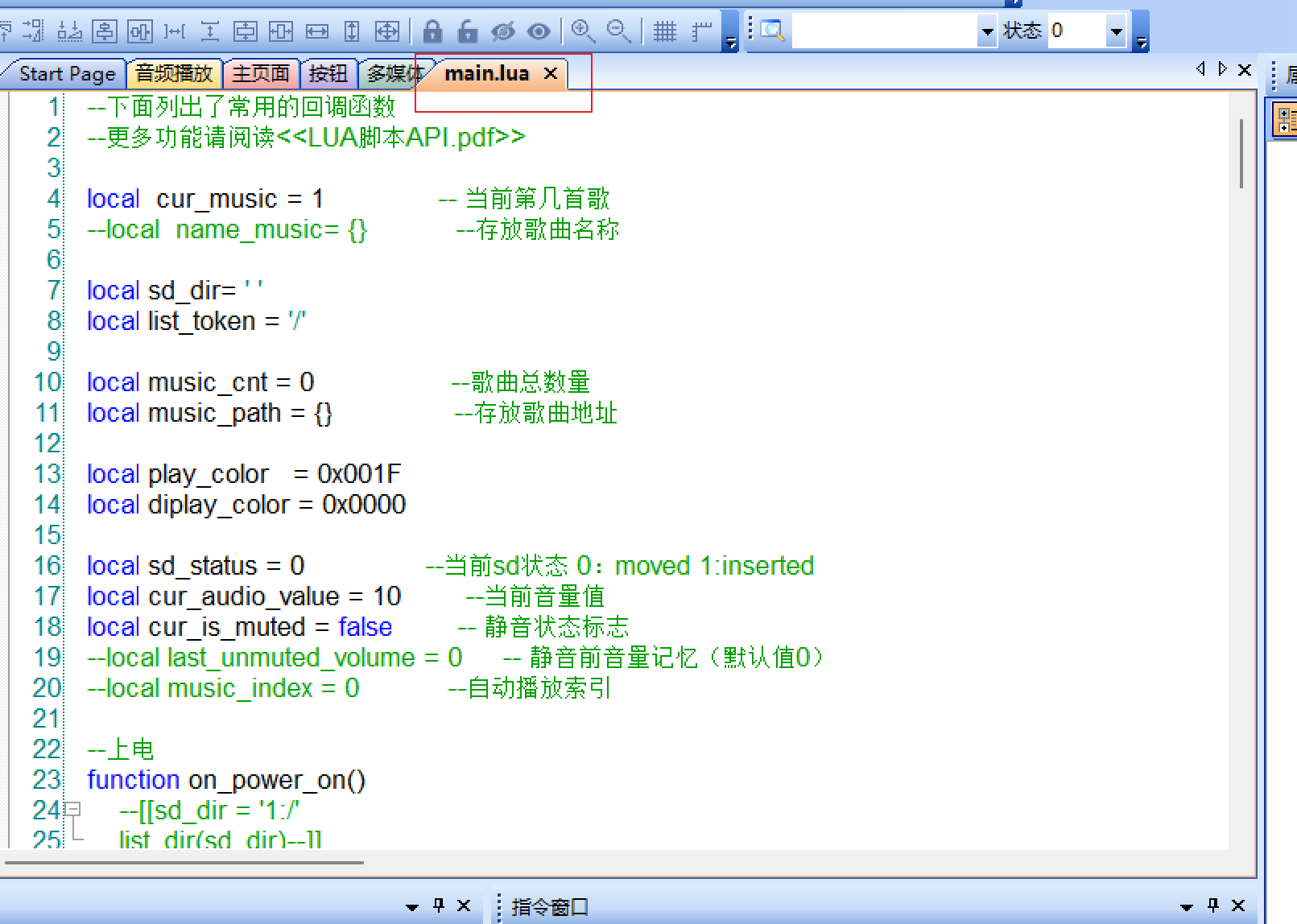1297x924 pixels.
Task: Toggle element visibility off with hidden-eye icon
Action: [502, 31]
